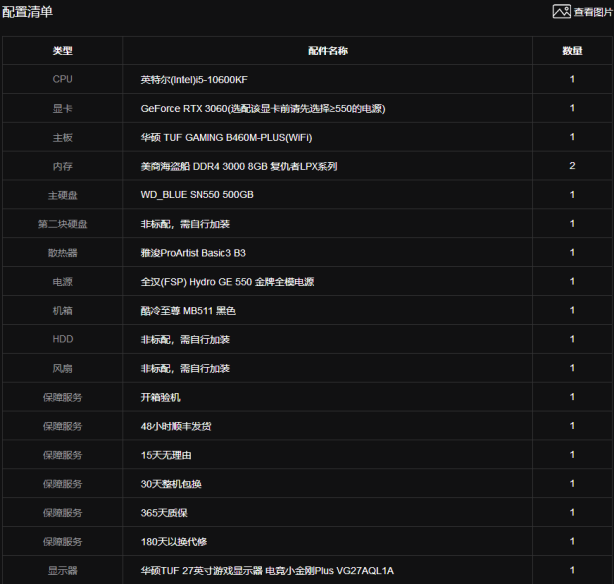The height and width of the screenshot is (584, 615).
Task: Click 保障服务 label beside 365天质保
Action: 62,513
